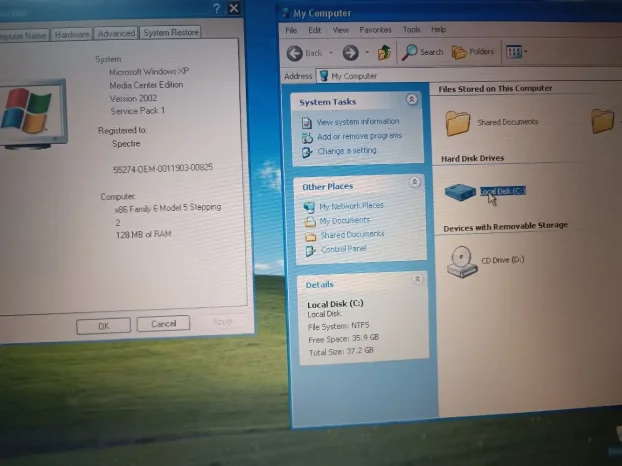
Task: Open the Edit menu
Action: click(315, 30)
